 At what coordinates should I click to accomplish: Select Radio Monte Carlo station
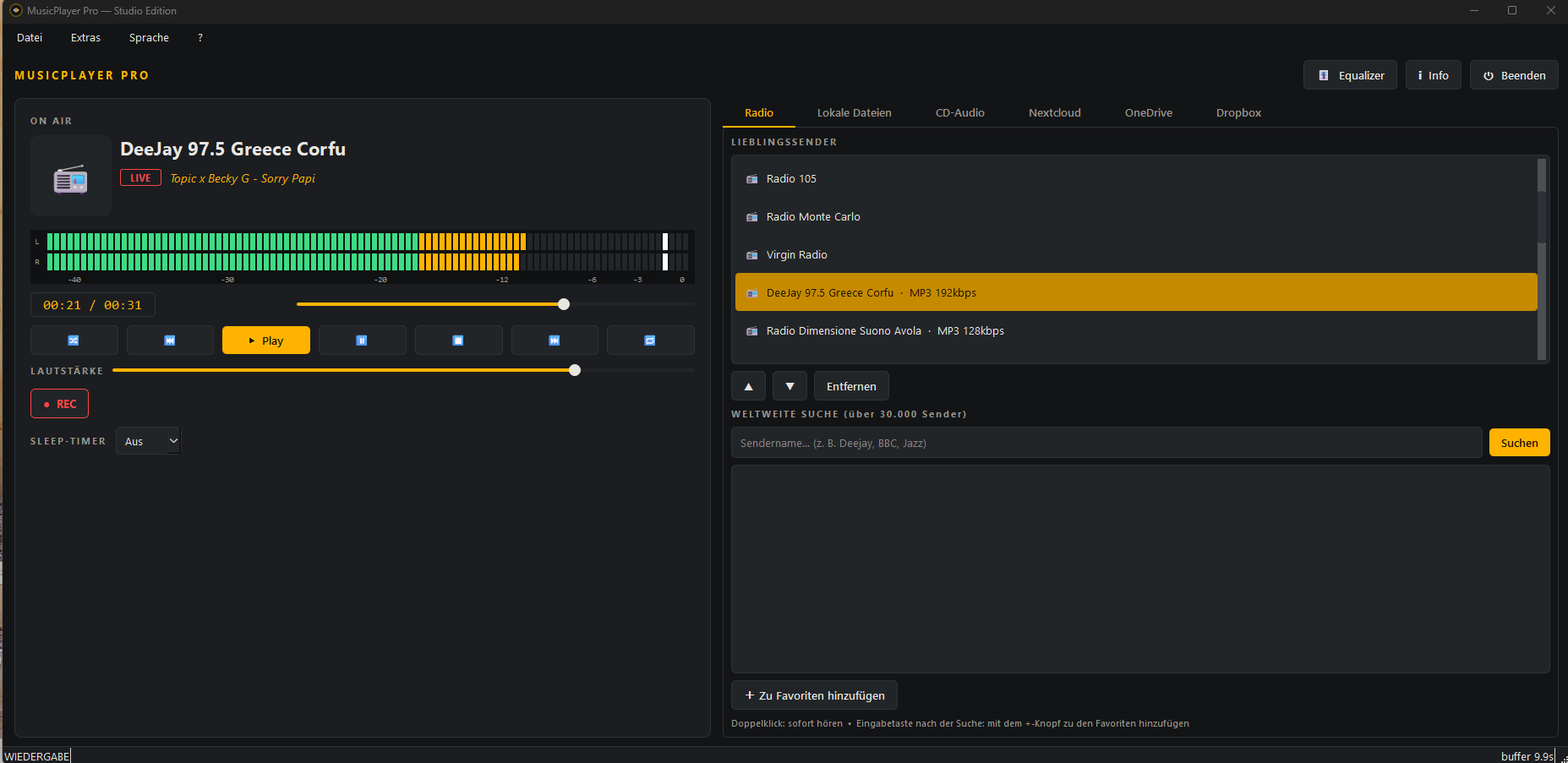point(1136,216)
